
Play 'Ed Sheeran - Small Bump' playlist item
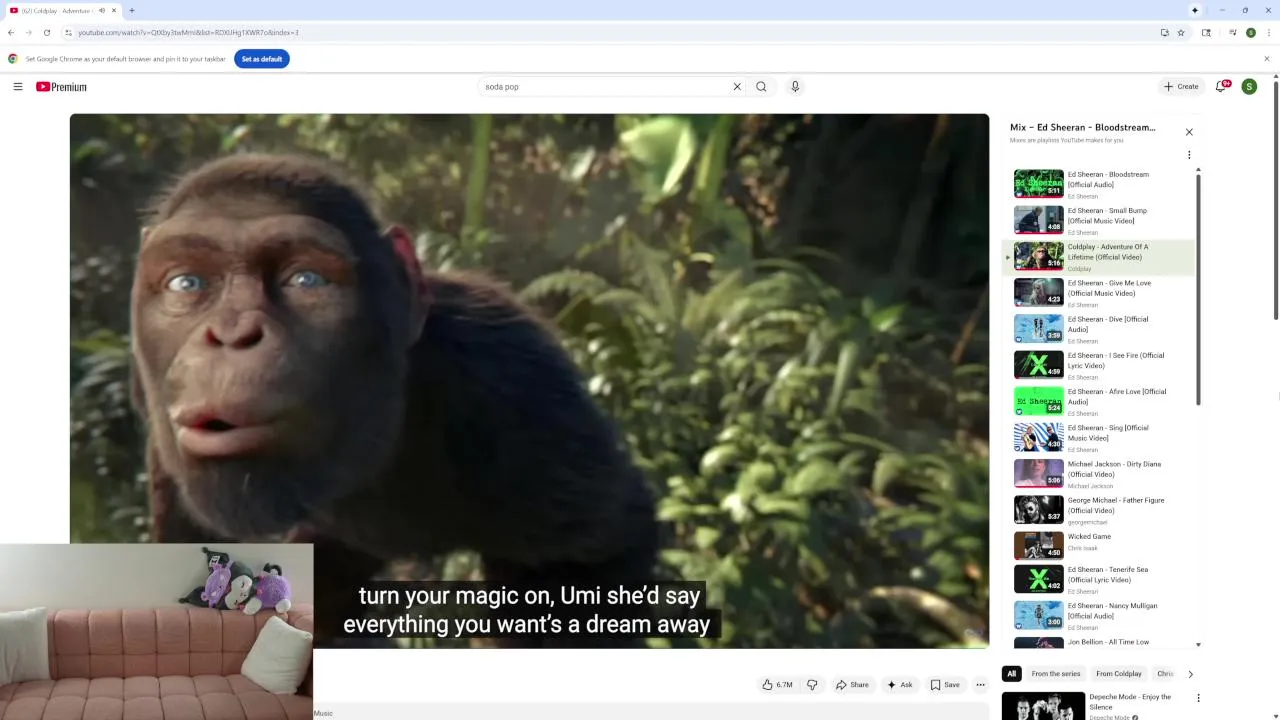click(x=1100, y=221)
